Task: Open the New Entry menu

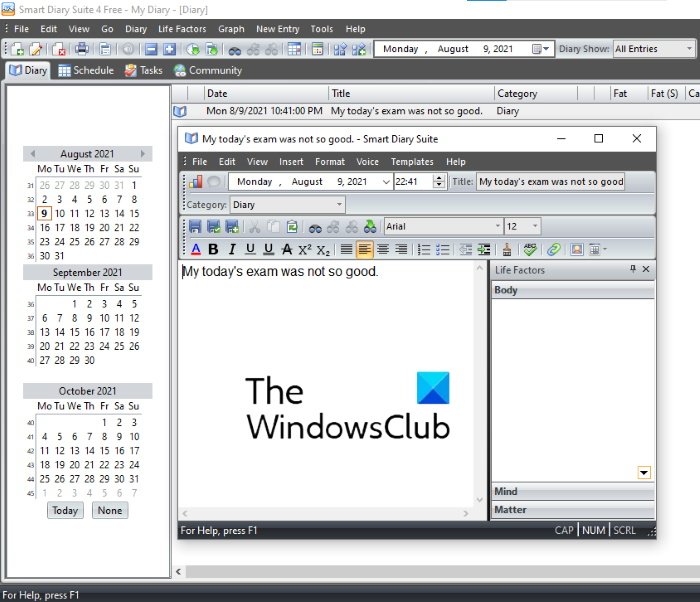Action: pyautogui.click(x=278, y=29)
